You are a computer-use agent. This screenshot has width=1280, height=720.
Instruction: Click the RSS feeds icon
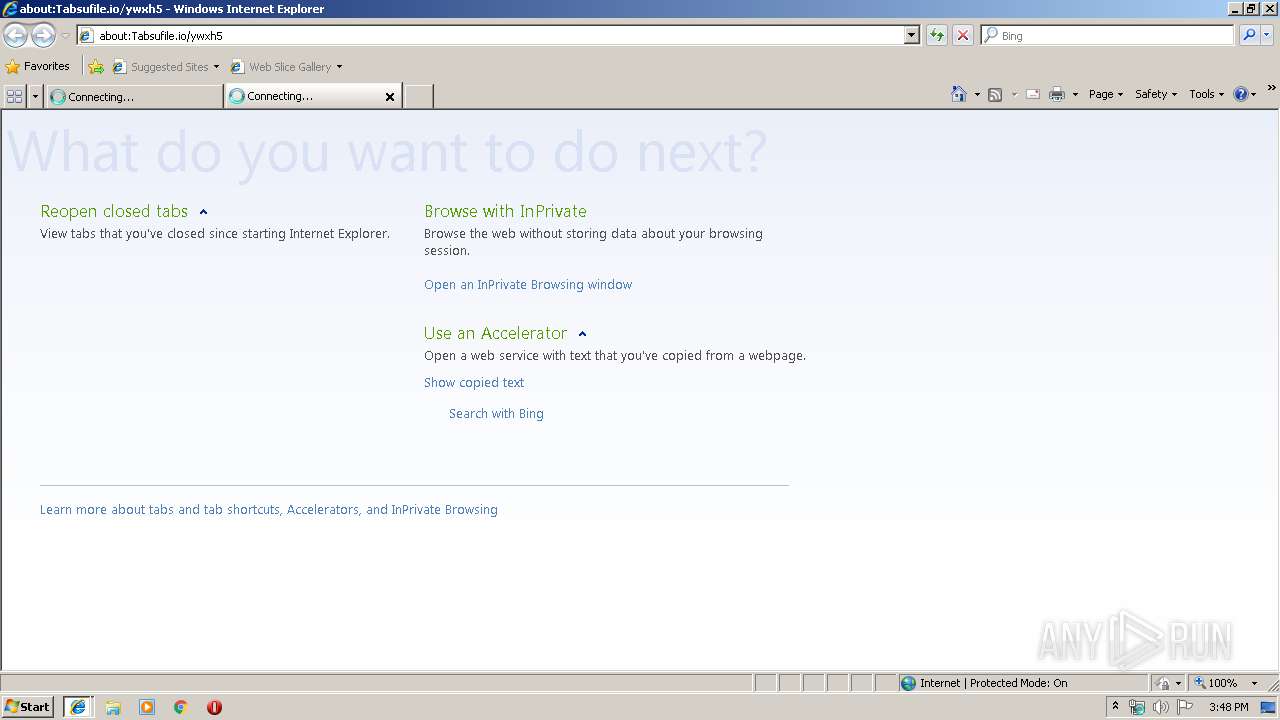pyautogui.click(x=995, y=94)
